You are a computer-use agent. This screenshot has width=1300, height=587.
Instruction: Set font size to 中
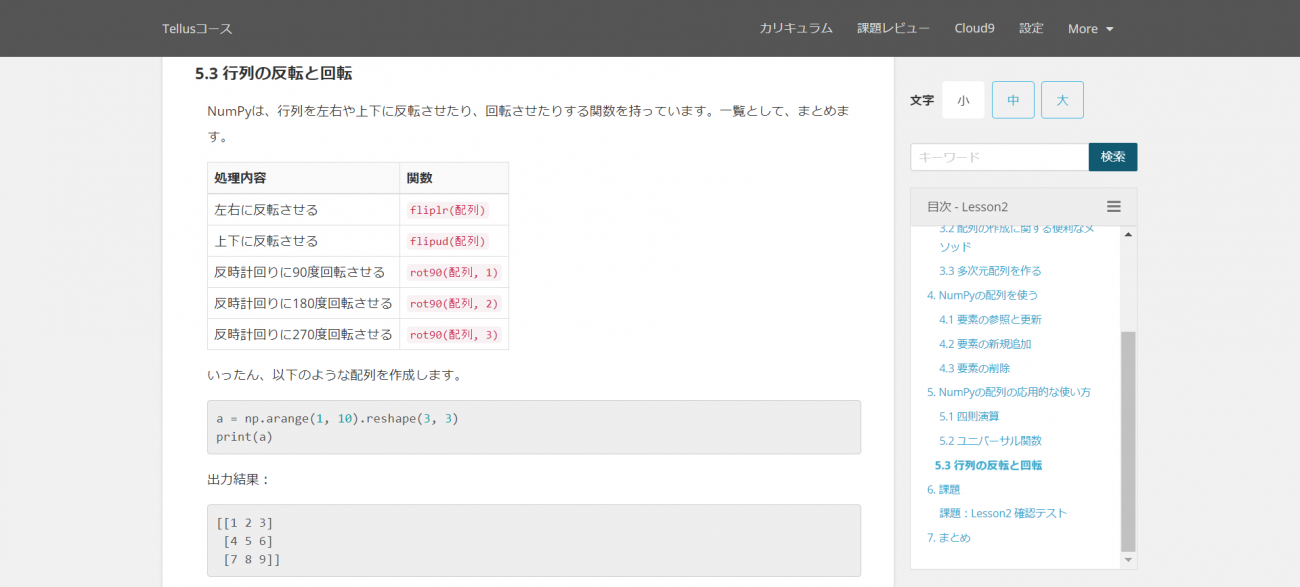[x=1013, y=100]
